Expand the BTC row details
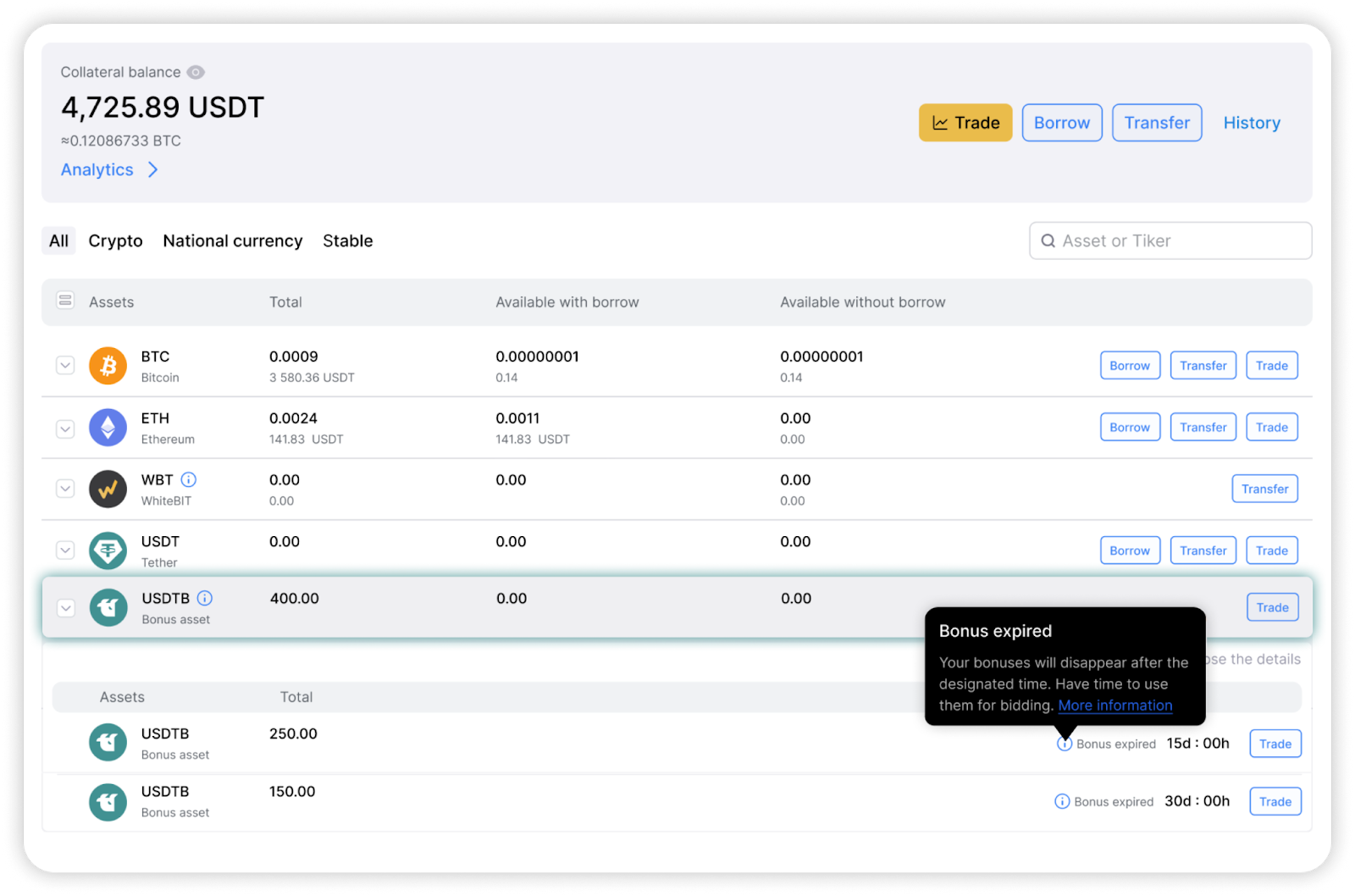The width and height of the screenshot is (1355, 896). 65,366
